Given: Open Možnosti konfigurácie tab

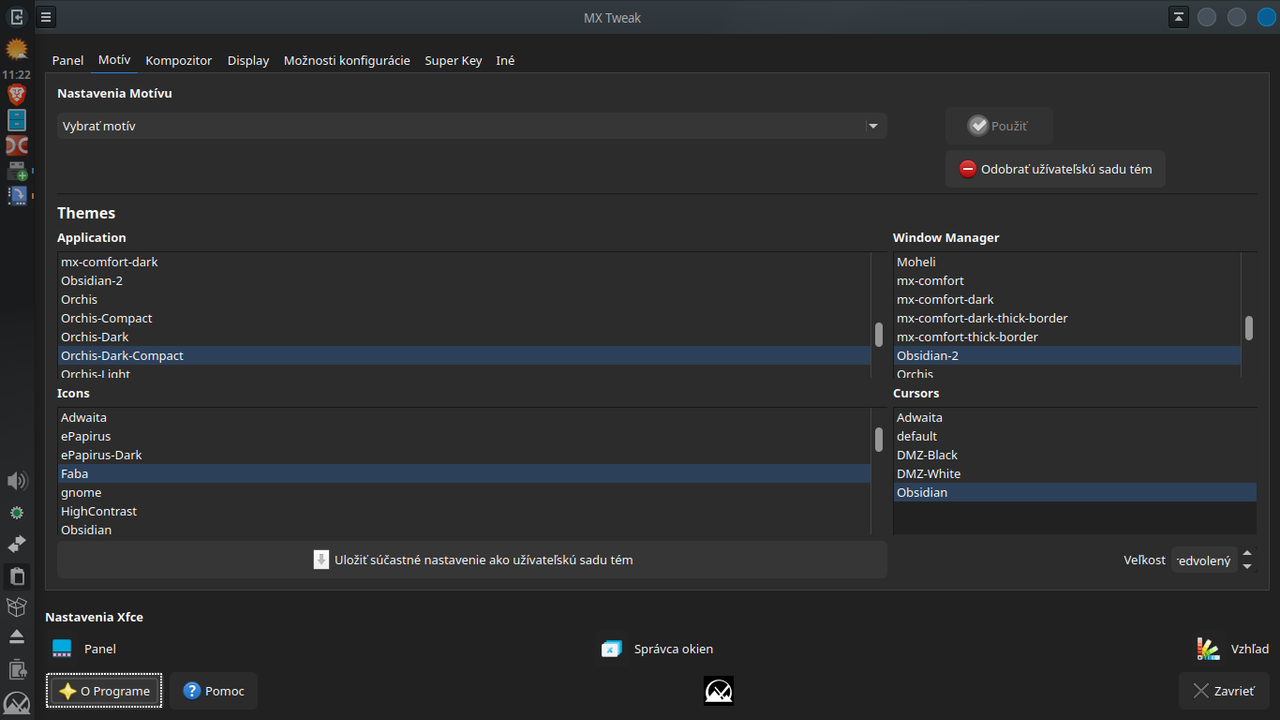Looking at the screenshot, I should (x=347, y=60).
